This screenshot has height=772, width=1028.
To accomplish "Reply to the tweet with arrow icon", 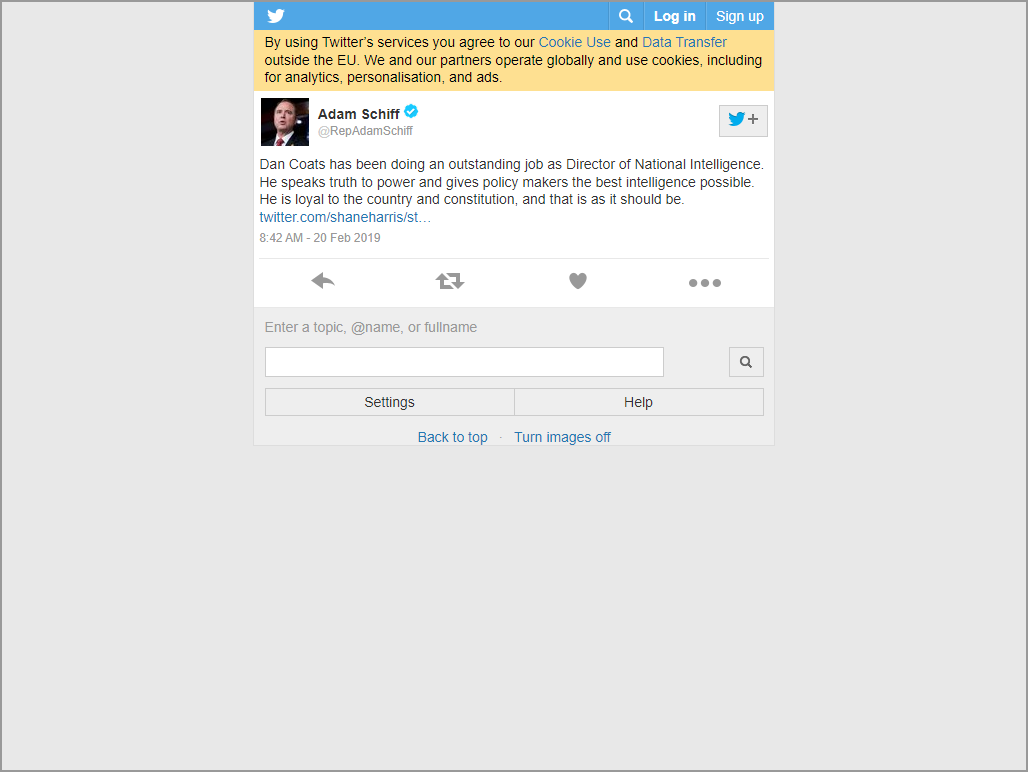I will click(x=323, y=281).
